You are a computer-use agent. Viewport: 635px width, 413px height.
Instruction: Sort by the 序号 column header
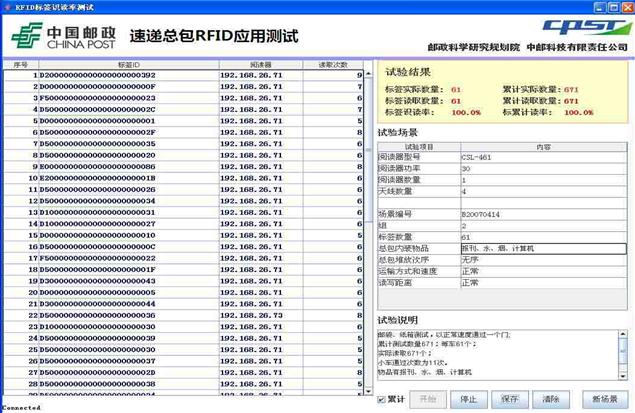[x=21, y=65]
